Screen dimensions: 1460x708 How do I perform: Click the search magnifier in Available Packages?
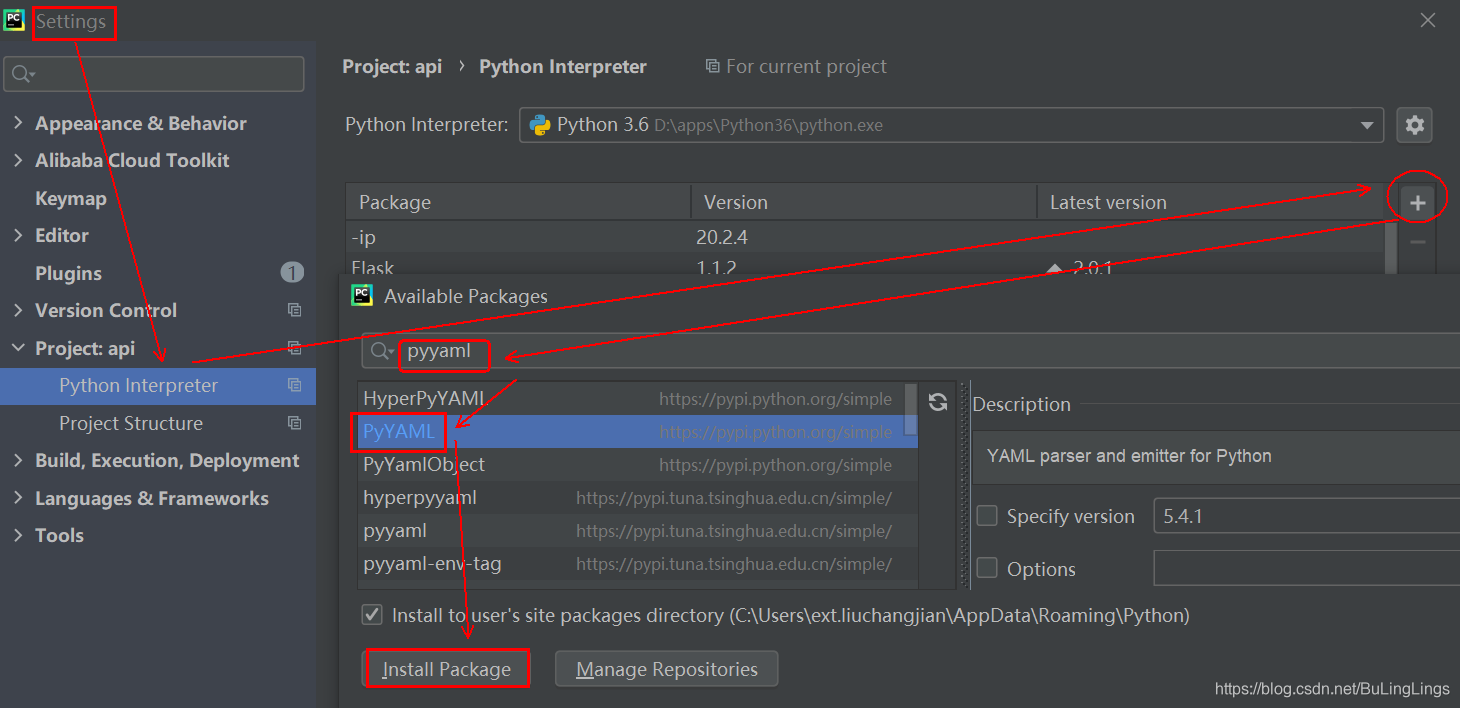(382, 351)
